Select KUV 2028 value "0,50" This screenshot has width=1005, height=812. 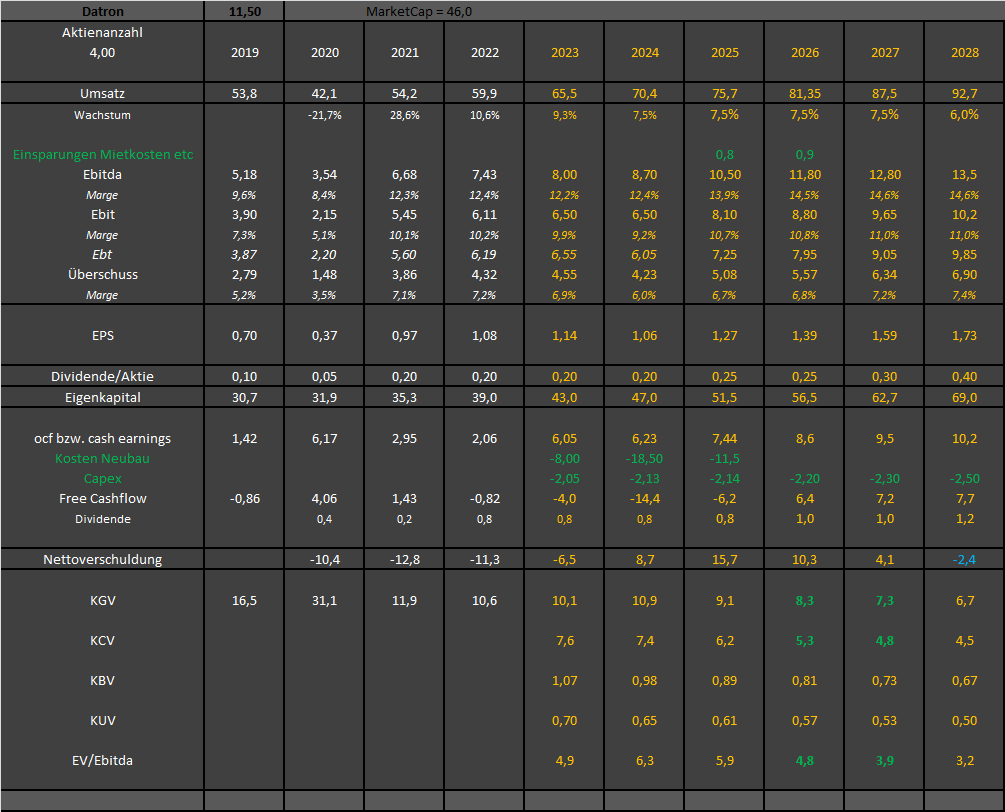[x=965, y=720]
